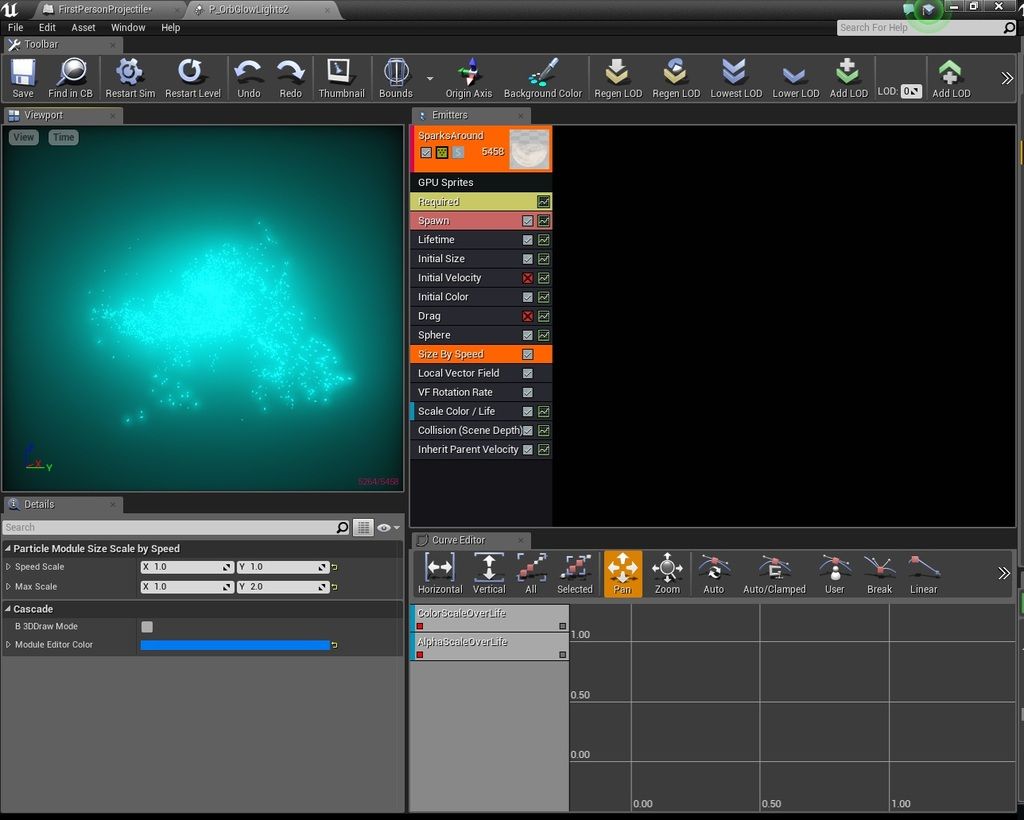Expand the Max Scale property
The image size is (1024, 820).
point(9,587)
